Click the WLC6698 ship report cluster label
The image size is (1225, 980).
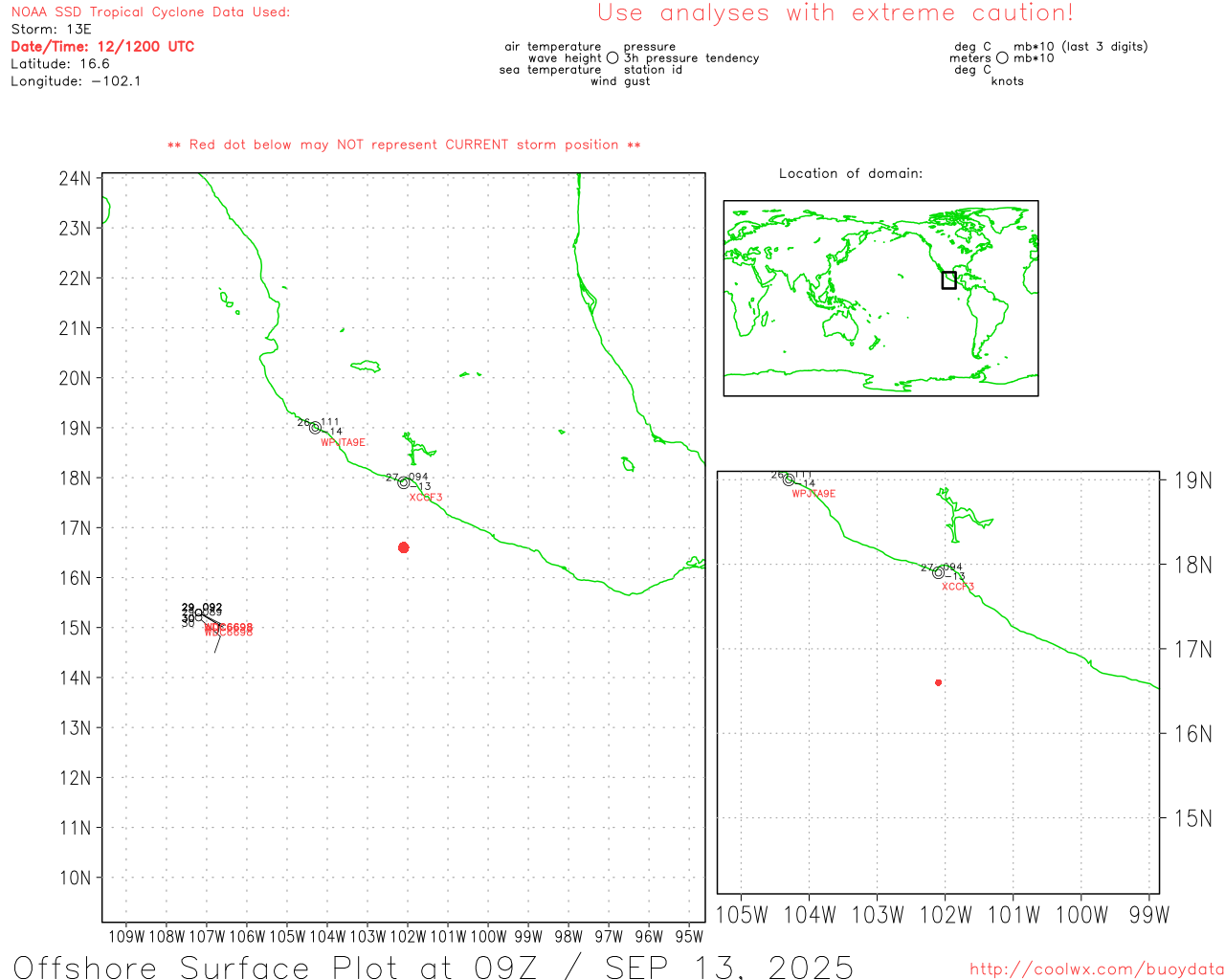229,630
